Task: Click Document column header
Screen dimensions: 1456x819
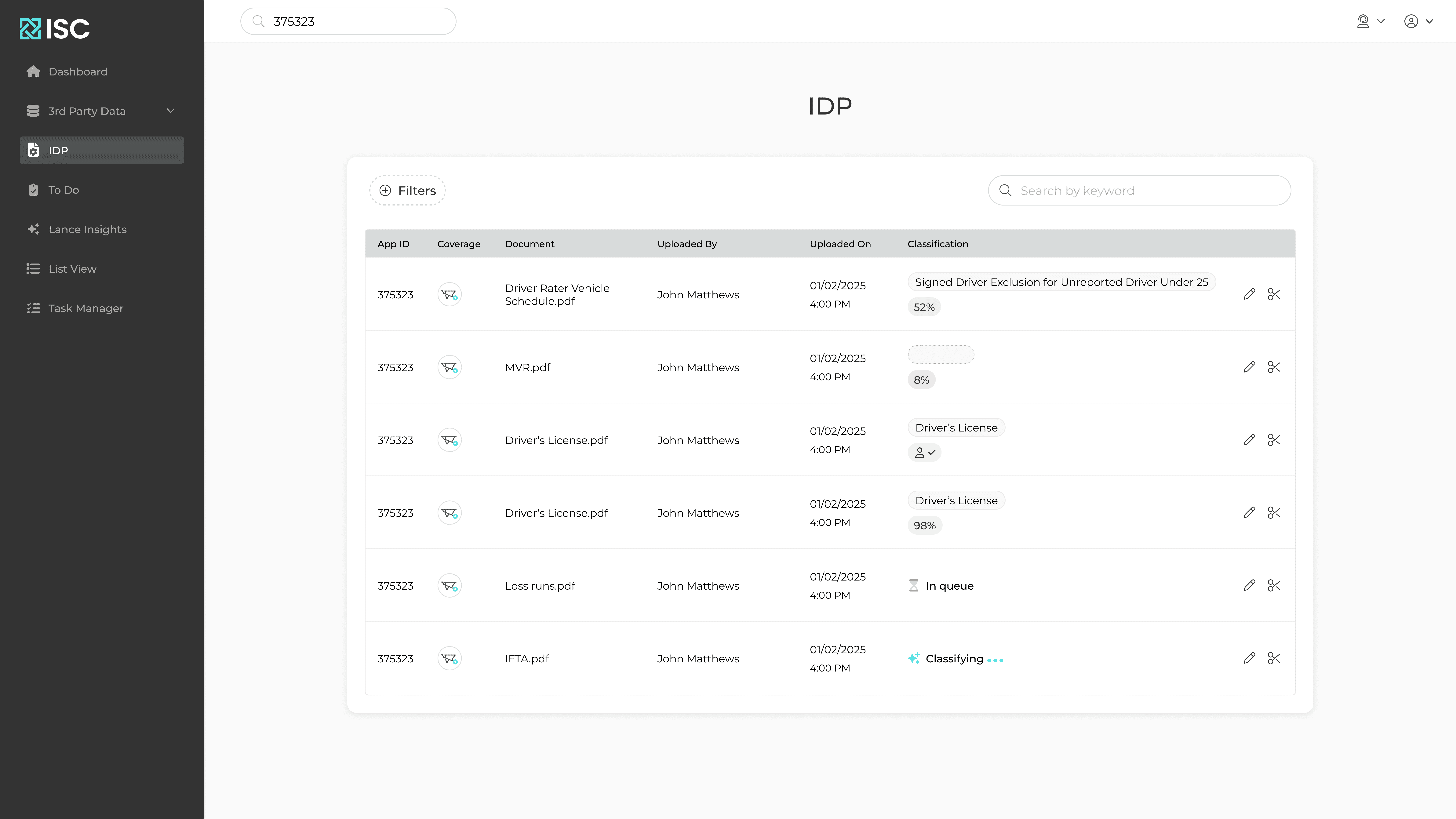Action: pyautogui.click(x=530, y=244)
